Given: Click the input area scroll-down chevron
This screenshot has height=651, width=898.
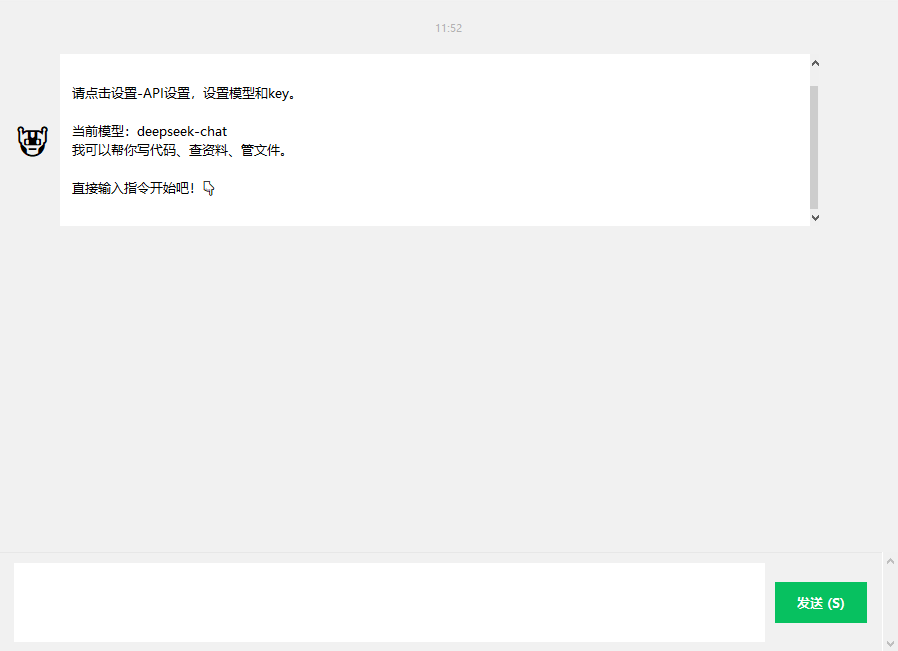Looking at the screenshot, I should point(889,642).
